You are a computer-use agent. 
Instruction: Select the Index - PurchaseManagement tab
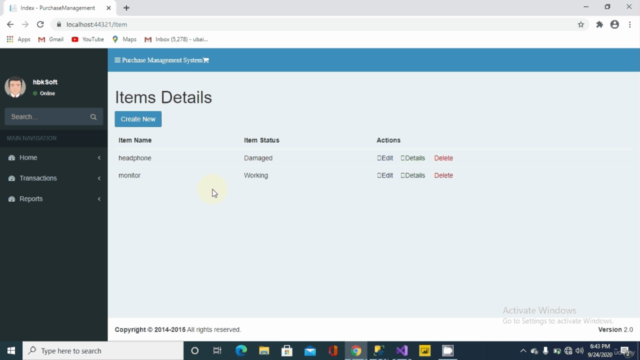[58, 8]
